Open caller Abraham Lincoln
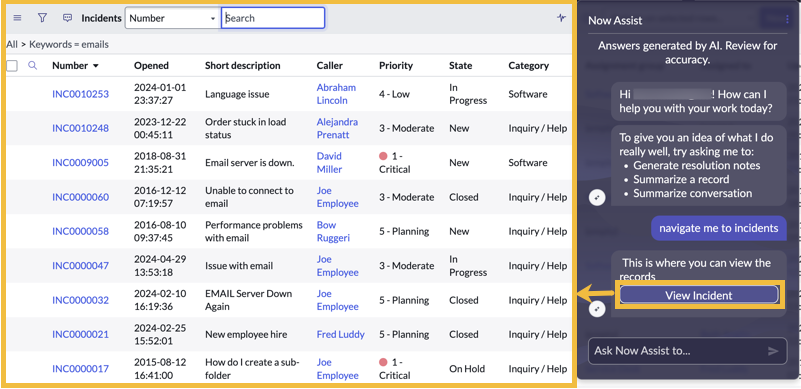Image resolution: width=801 pixels, height=389 pixels. point(336,94)
